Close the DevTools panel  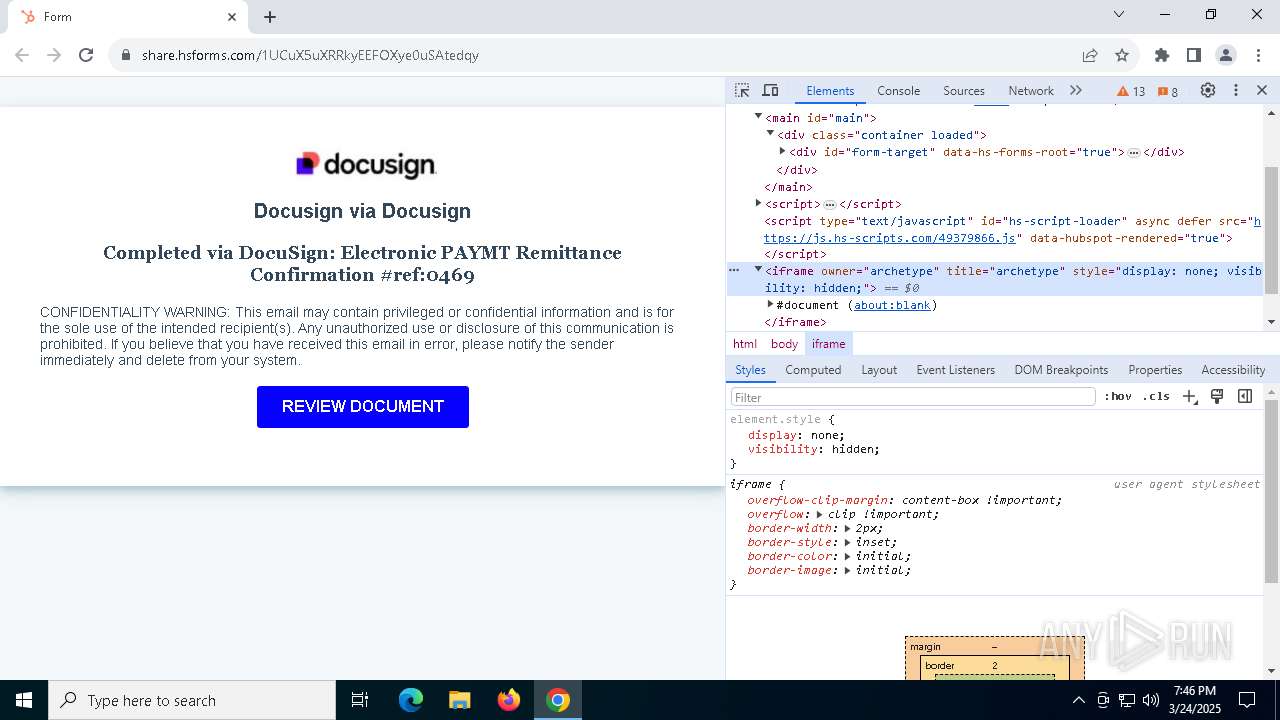click(x=1262, y=90)
